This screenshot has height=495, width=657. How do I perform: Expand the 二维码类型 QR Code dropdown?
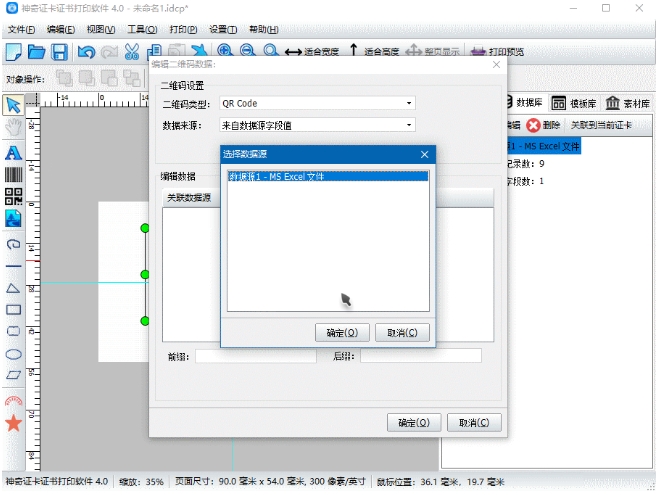pyautogui.click(x=317, y=103)
